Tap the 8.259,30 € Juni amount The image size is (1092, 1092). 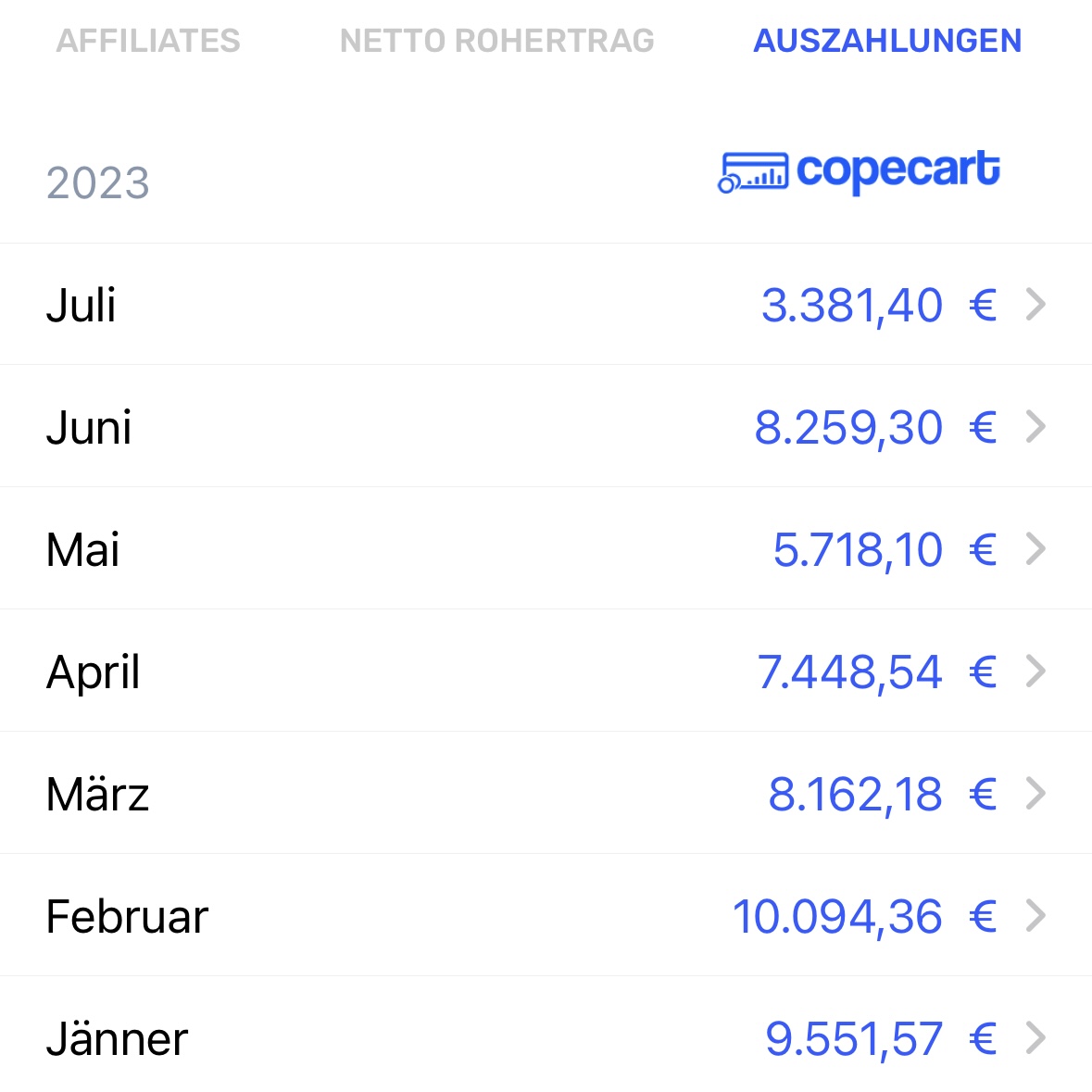coord(876,428)
